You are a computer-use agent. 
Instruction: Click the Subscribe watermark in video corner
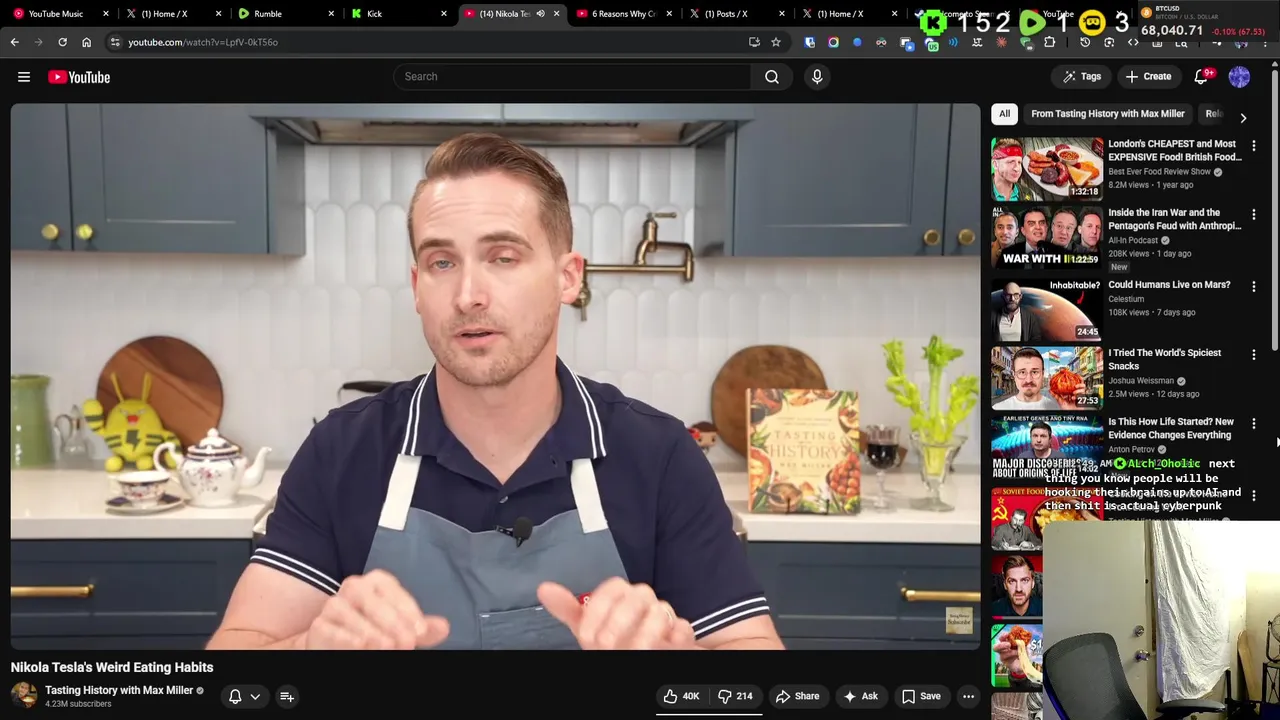point(958,621)
